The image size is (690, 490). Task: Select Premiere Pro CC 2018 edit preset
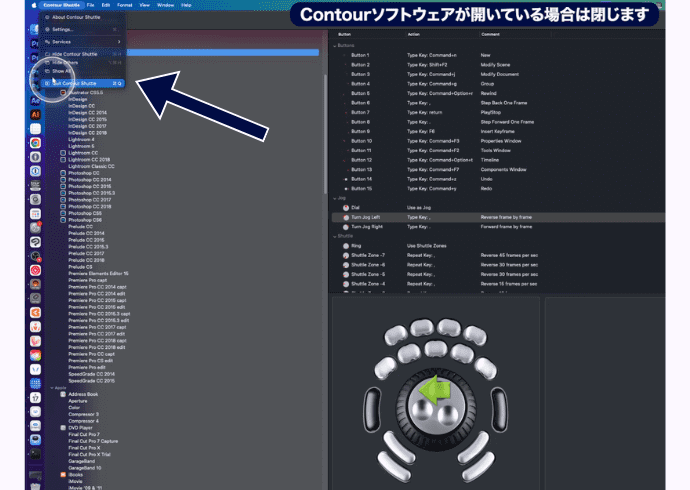(97, 346)
